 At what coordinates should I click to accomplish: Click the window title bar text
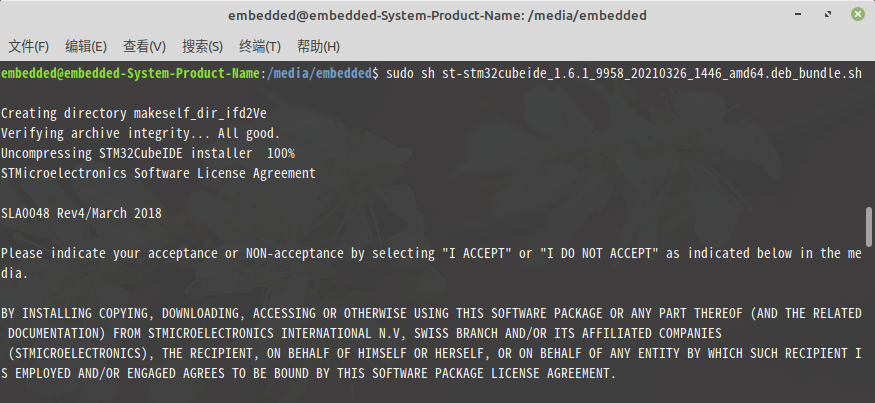438,16
